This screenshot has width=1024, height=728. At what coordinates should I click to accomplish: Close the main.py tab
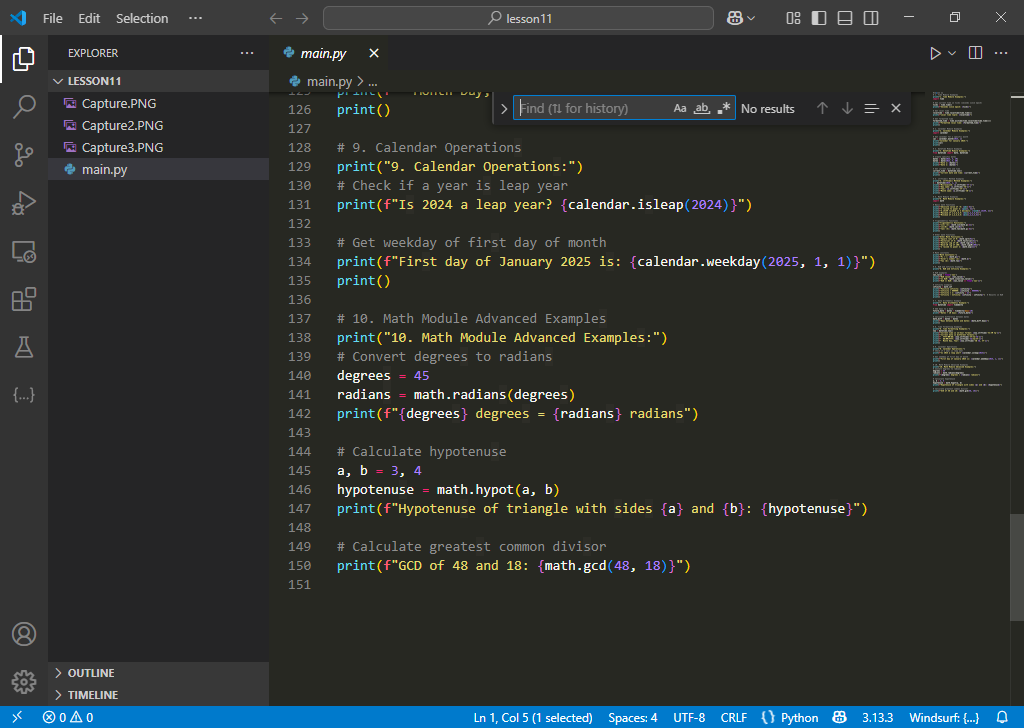coord(374,53)
